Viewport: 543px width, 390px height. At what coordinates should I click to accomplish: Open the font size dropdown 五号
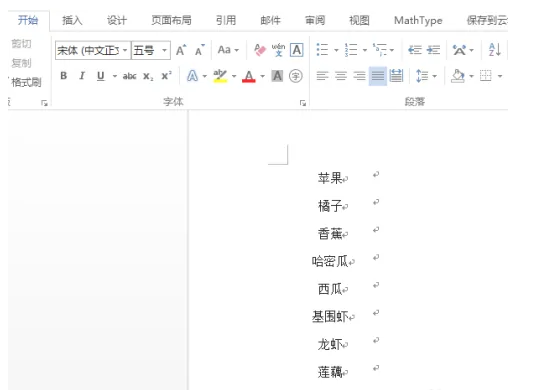[x=151, y=51]
